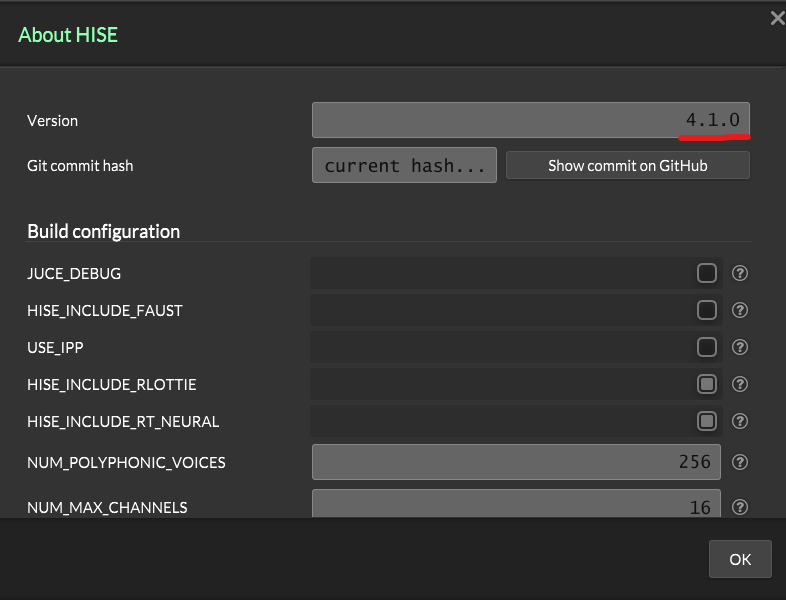
Task: Click the Build configuration section heading
Action: (x=104, y=231)
